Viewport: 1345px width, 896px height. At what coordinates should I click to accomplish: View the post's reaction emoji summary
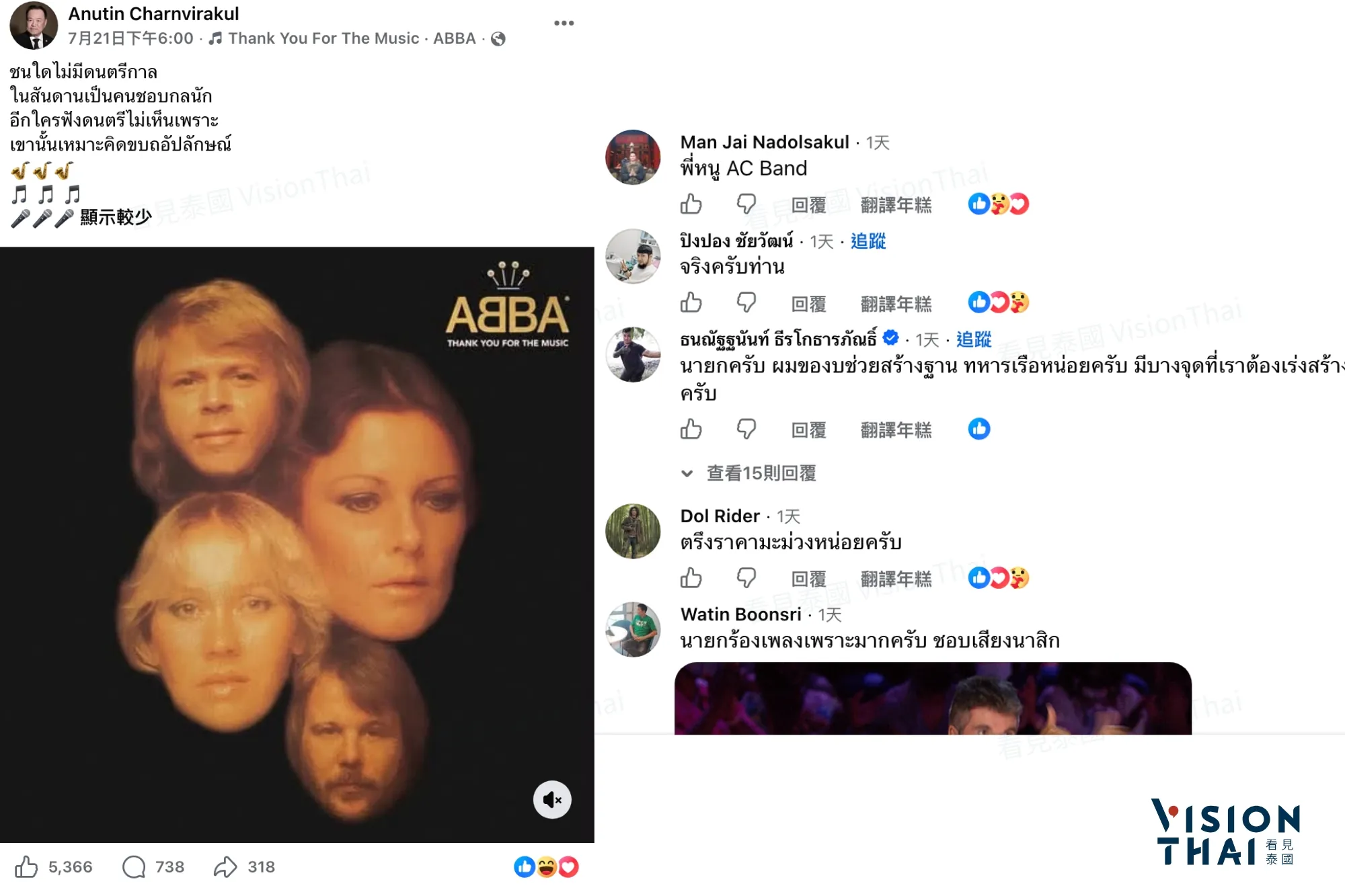[x=546, y=866]
